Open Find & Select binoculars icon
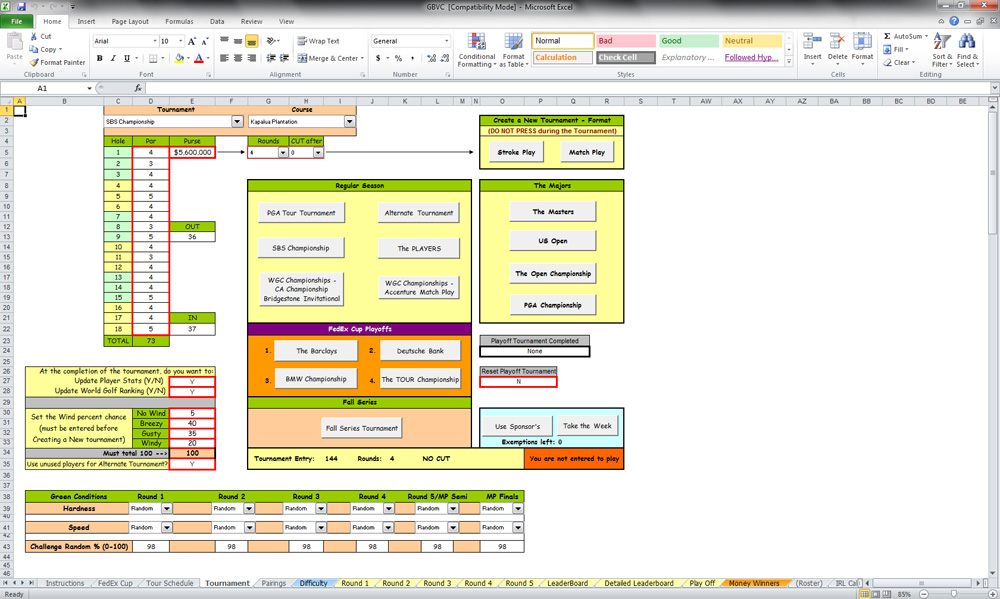 967,42
